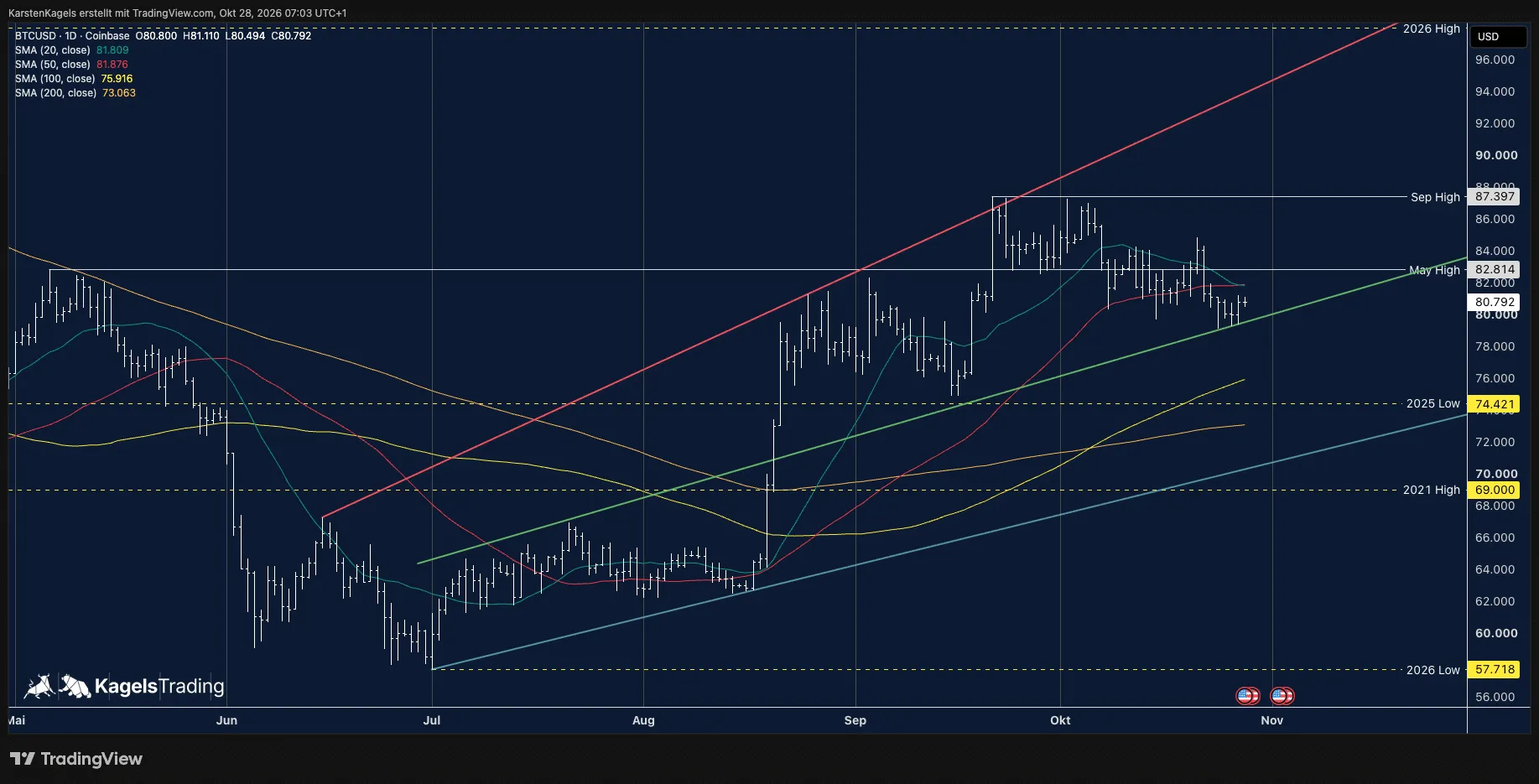This screenshot has width=1539, height=784.
Task: Click the 'Aug' label on time axis
Action: click(643, 720)
